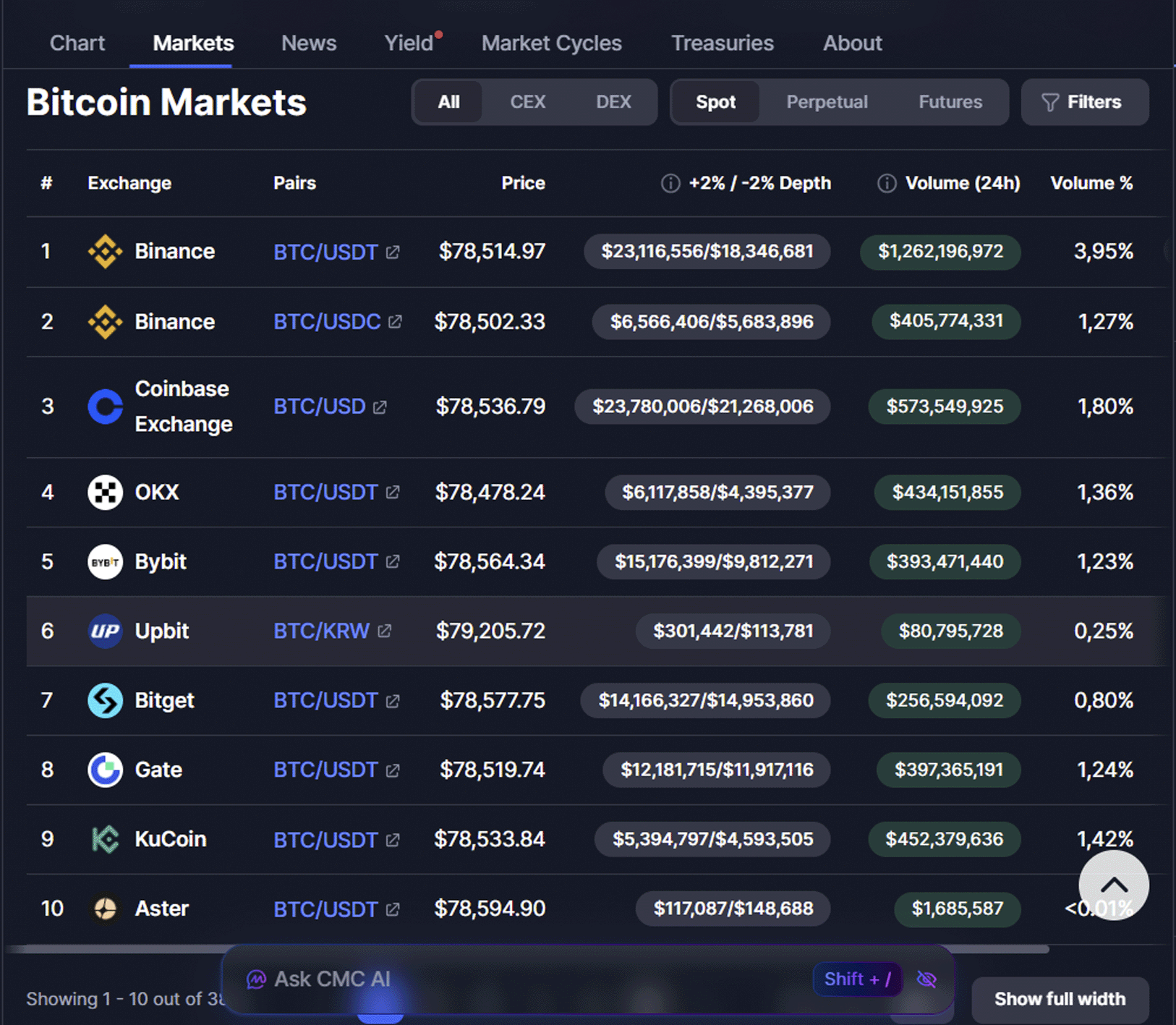Select the Futures market type
Viewport: 1176px width, 1025px height.
(x=950, y=102)
